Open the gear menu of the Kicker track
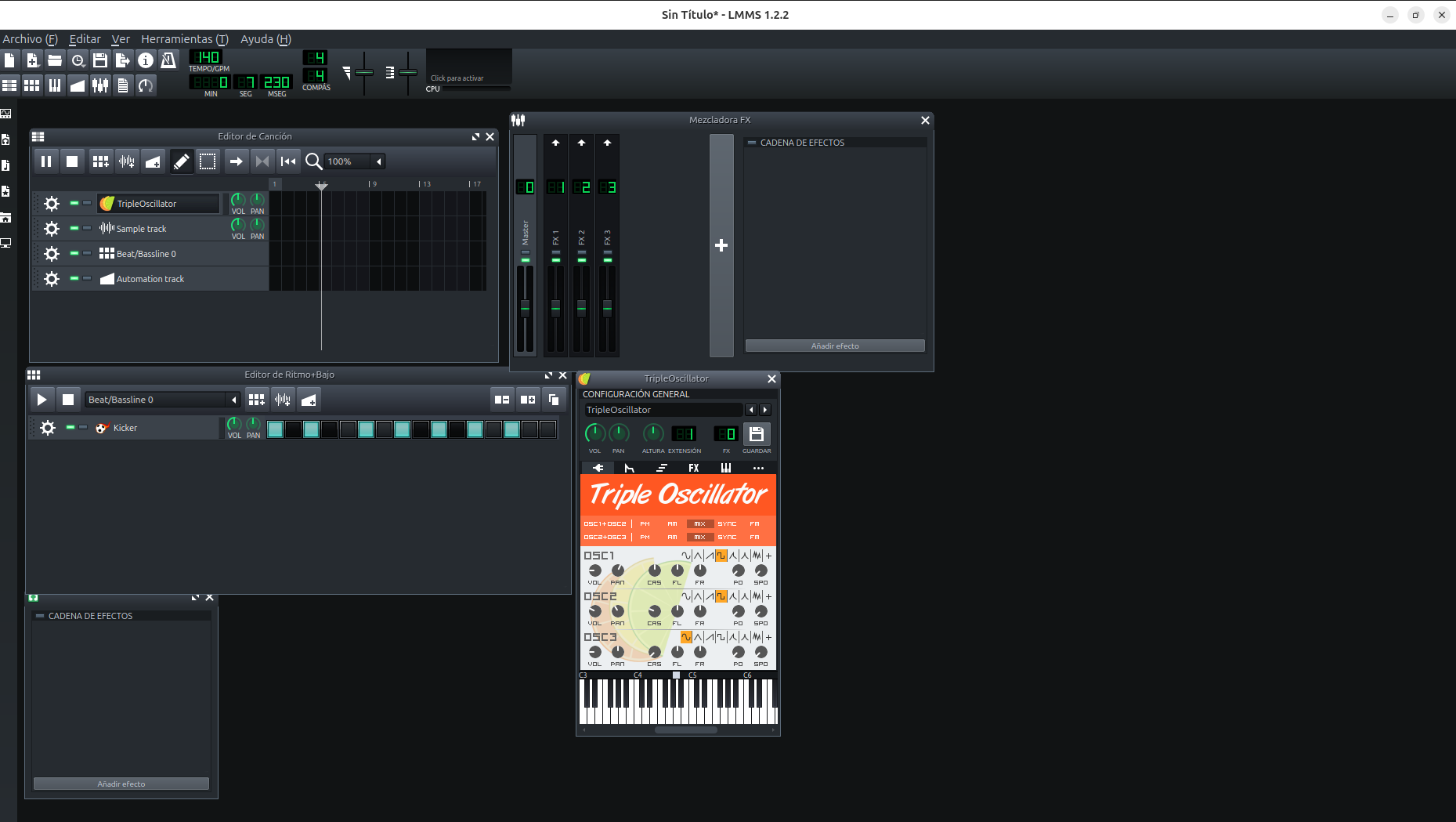Viewport: 1456px width, 822px height. (48, 428)
